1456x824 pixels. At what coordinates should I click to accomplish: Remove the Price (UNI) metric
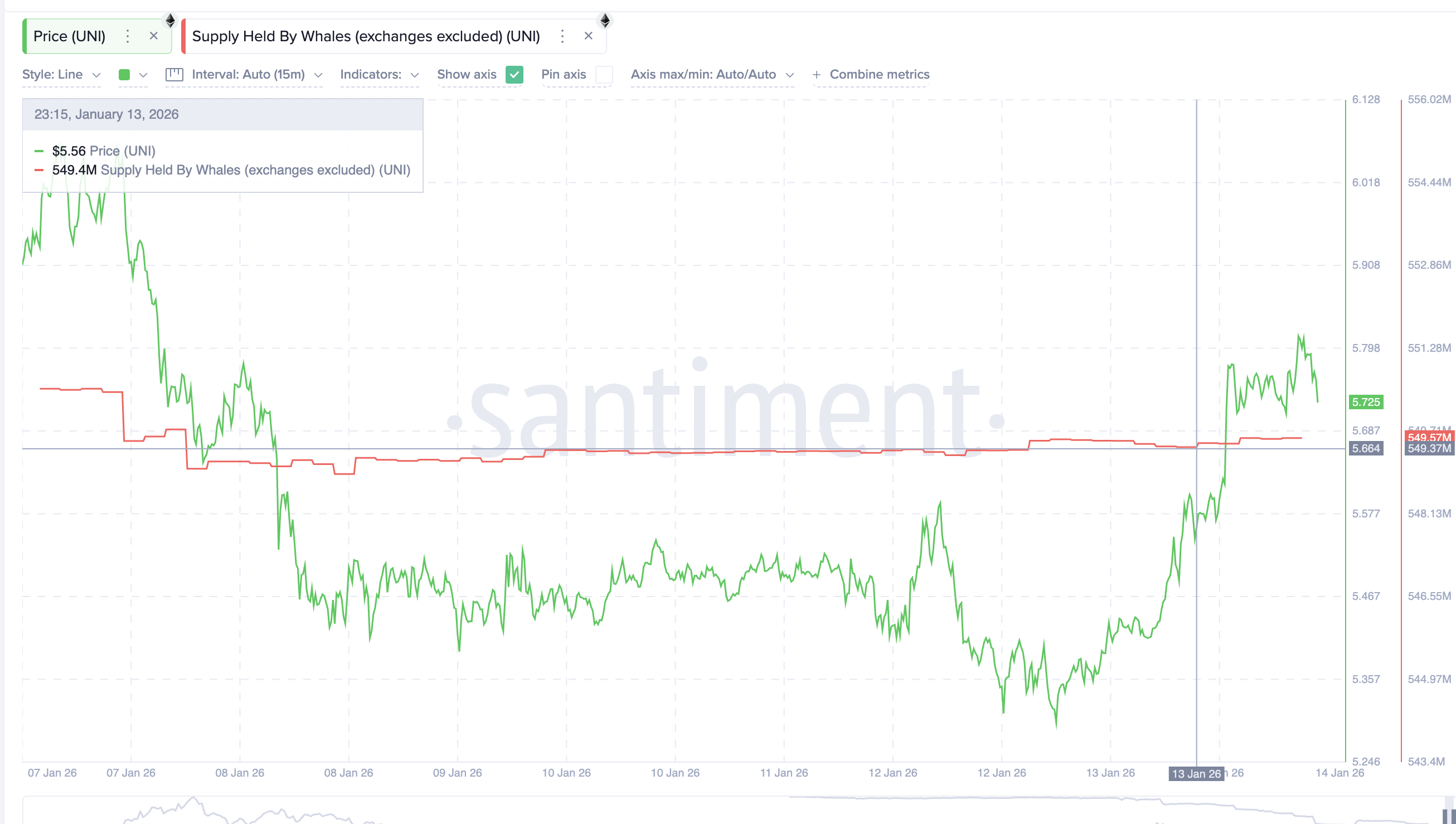(153, 36)
